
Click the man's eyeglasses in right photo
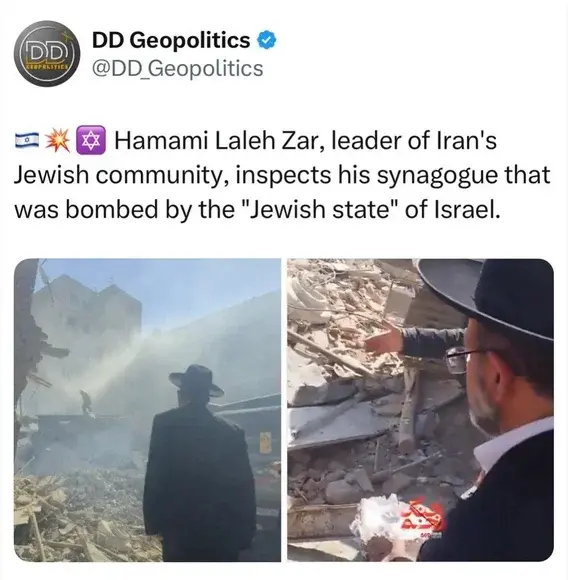click(462, 358)
